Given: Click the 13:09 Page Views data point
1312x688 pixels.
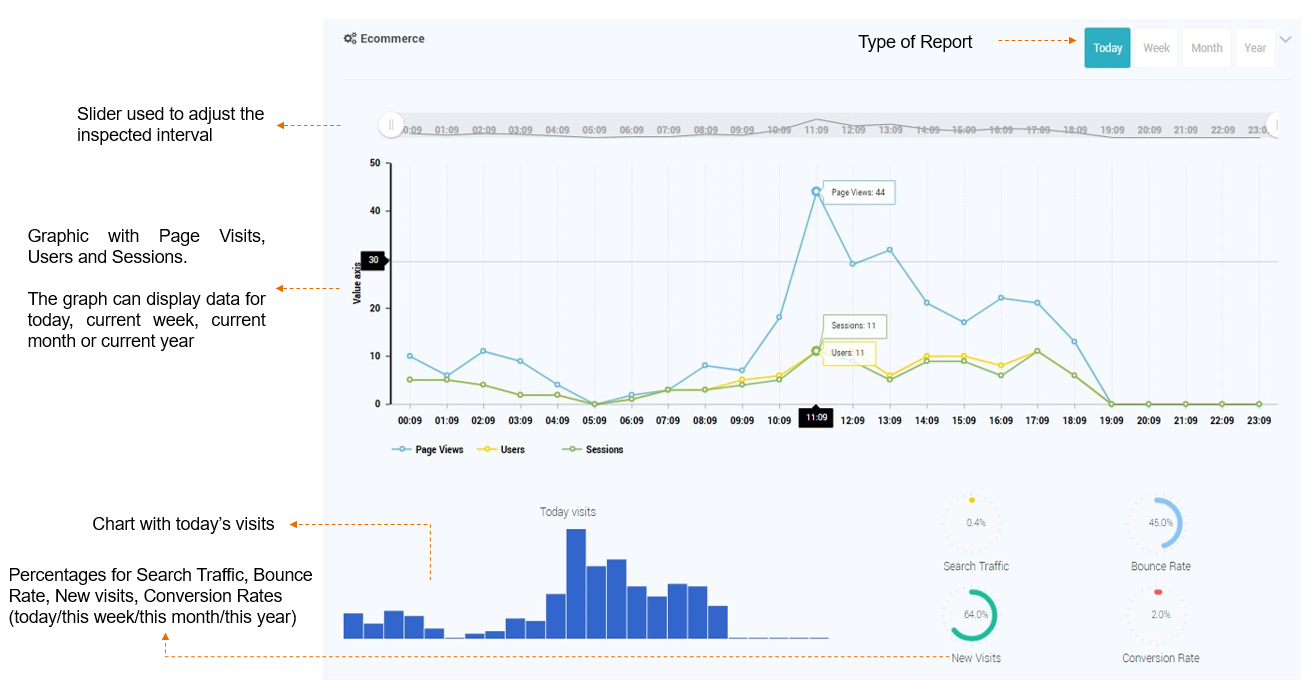Looking at the screenshot, I should pos(890,250).
